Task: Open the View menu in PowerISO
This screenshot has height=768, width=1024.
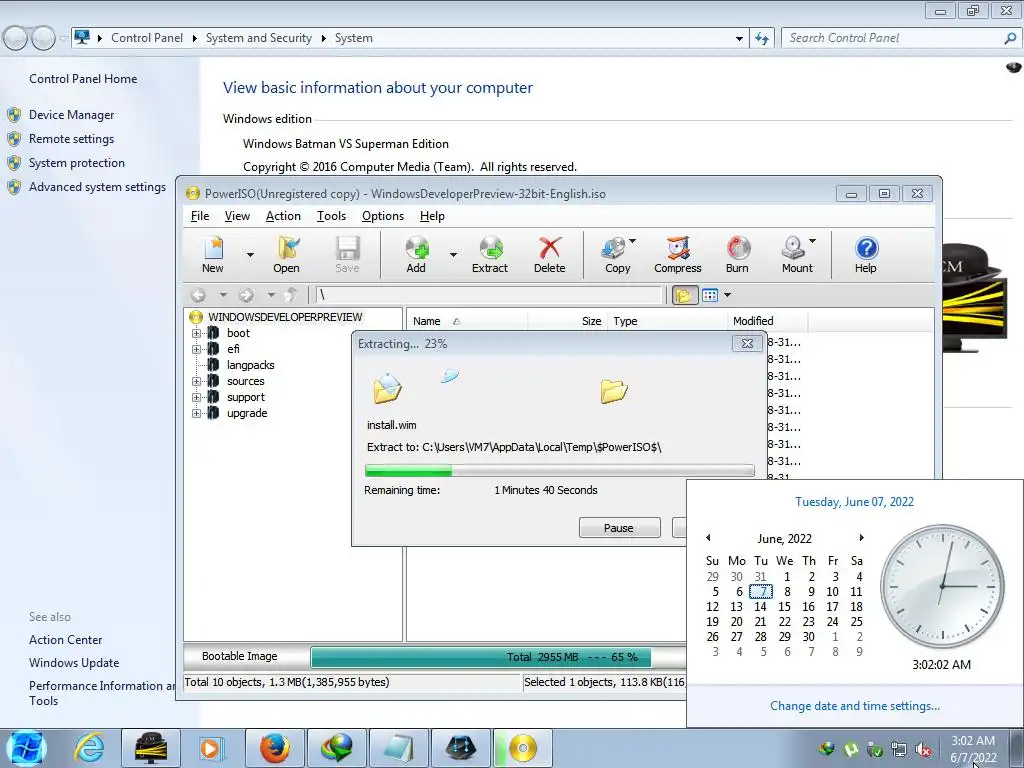Action: click(x=237, y=216)
